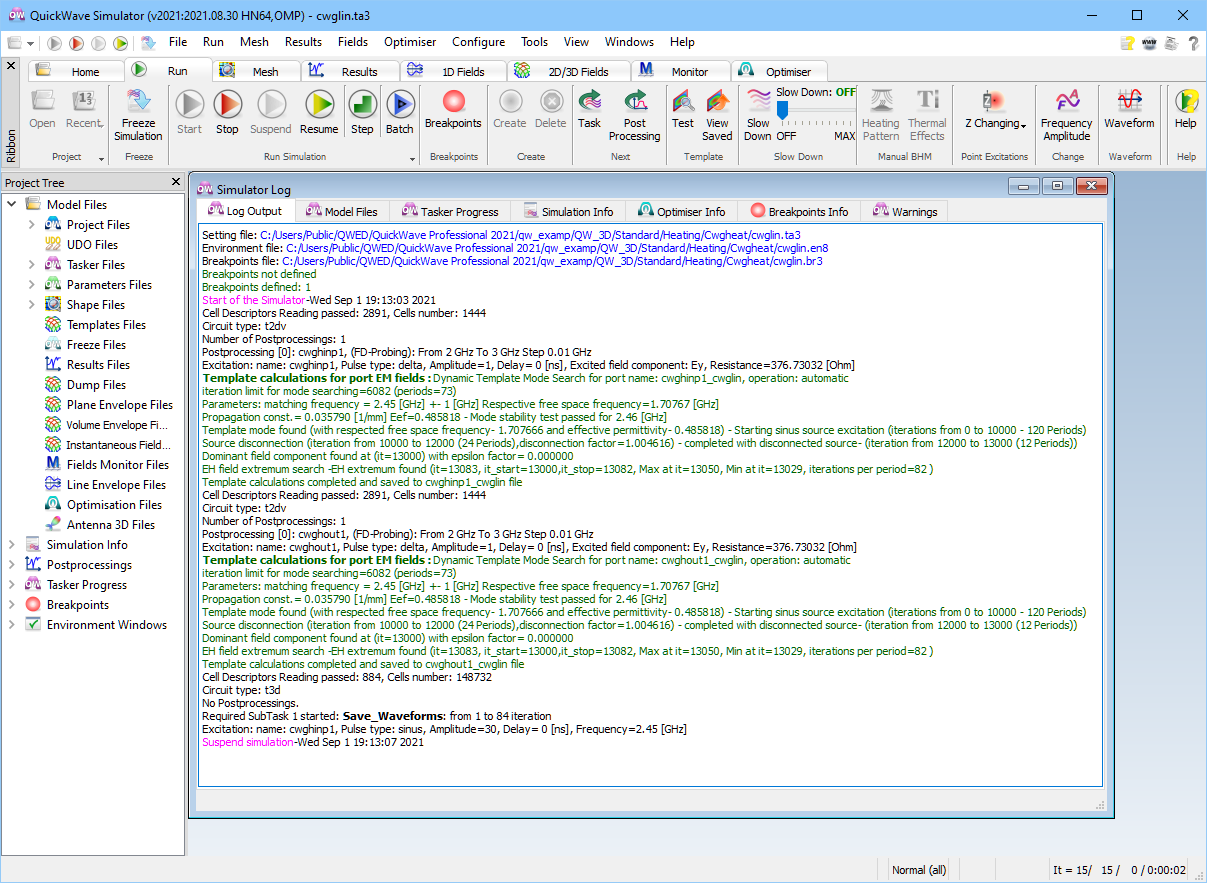Screen dimensions: 1207x883
Task: Open the Mesh menu
Action: click(x=254, y=42)
